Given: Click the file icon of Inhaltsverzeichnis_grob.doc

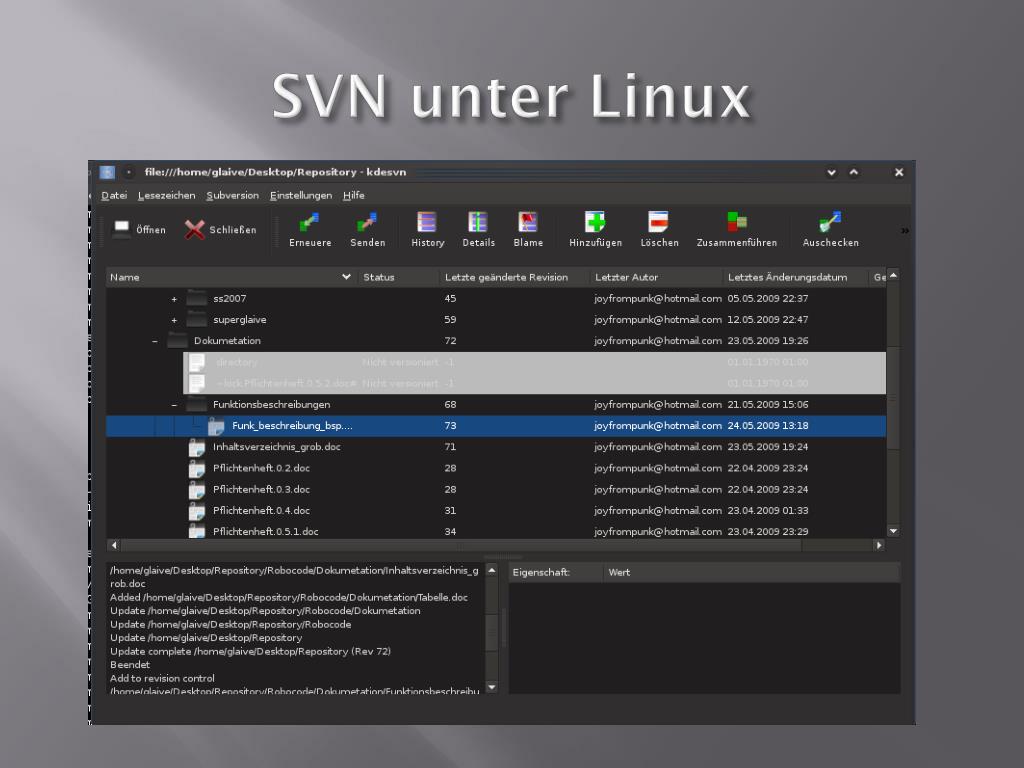Looking at the screenshot, I should click(x=197, y=448).
